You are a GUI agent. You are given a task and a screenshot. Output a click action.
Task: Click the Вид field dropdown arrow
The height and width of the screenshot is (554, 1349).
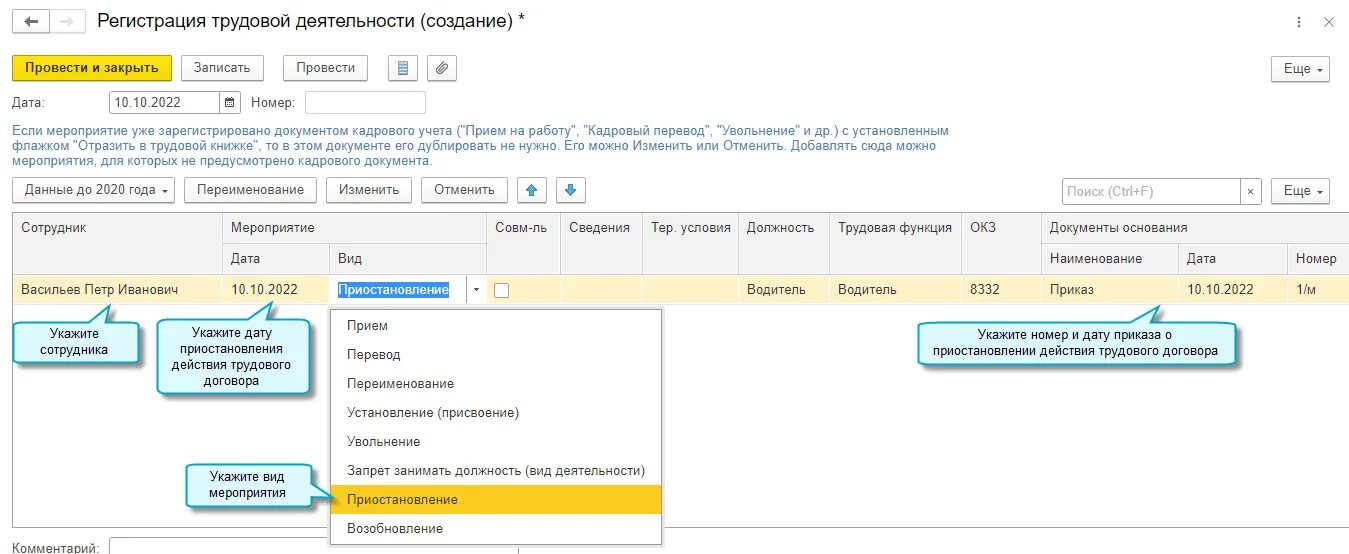point(476,290)
